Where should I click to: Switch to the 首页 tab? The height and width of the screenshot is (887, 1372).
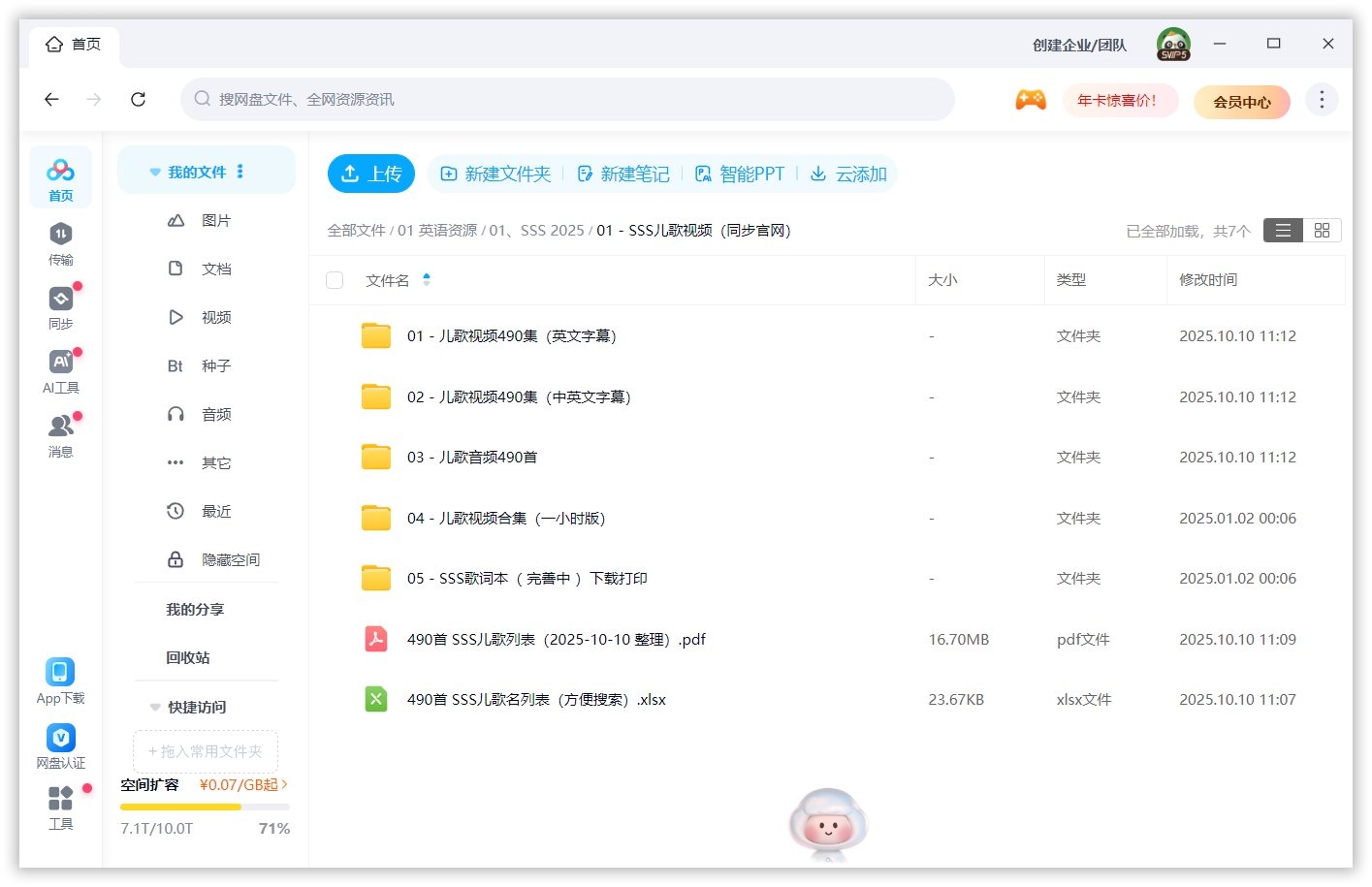click(x=74, y=44)
